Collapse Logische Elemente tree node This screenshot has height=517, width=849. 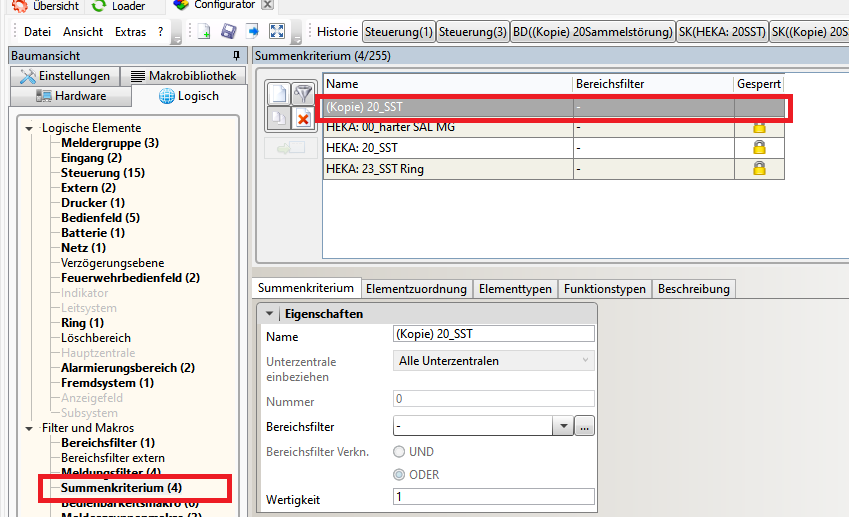29,128
